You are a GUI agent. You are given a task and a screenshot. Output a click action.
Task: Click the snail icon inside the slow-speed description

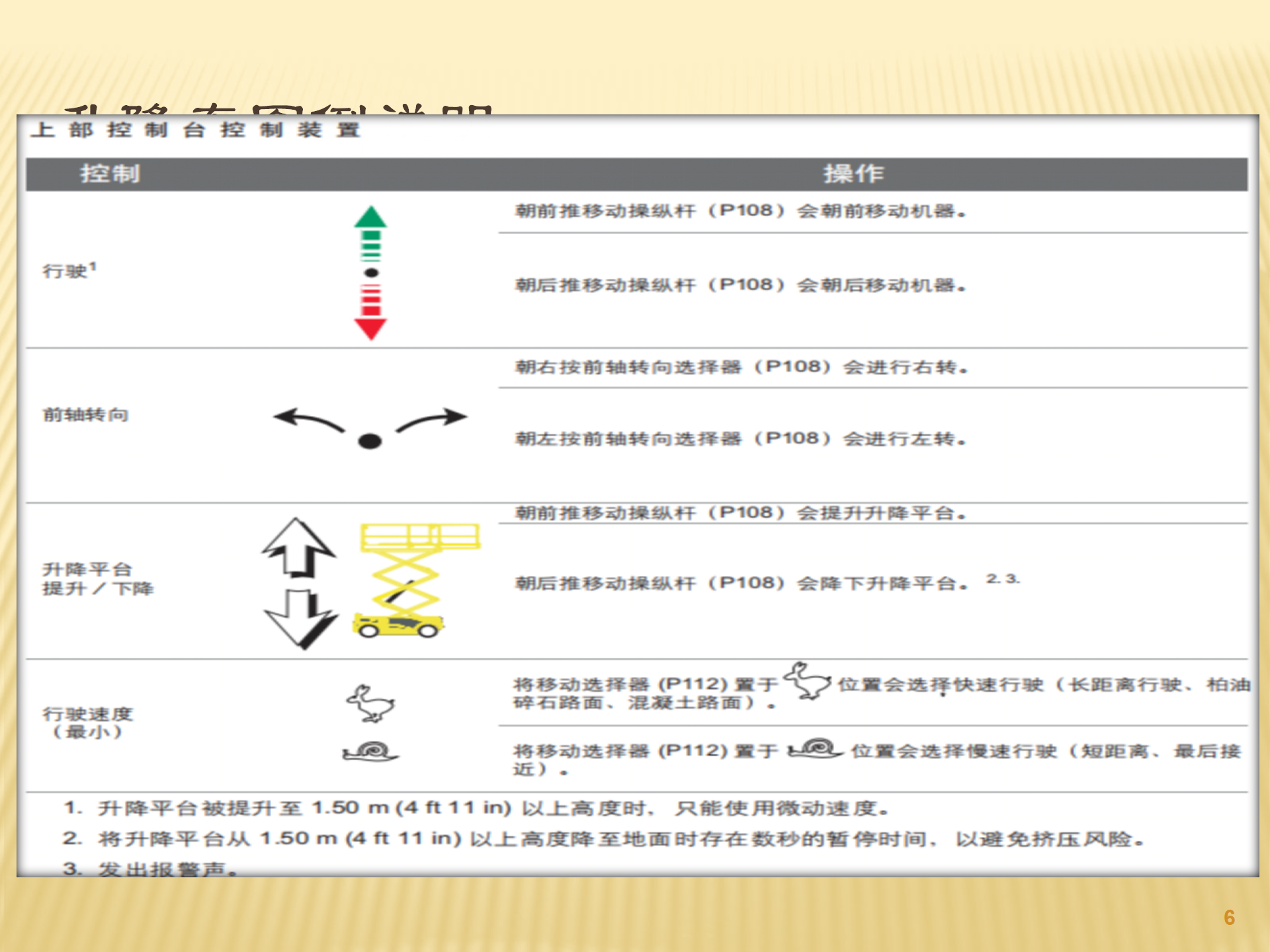[815, 749]
